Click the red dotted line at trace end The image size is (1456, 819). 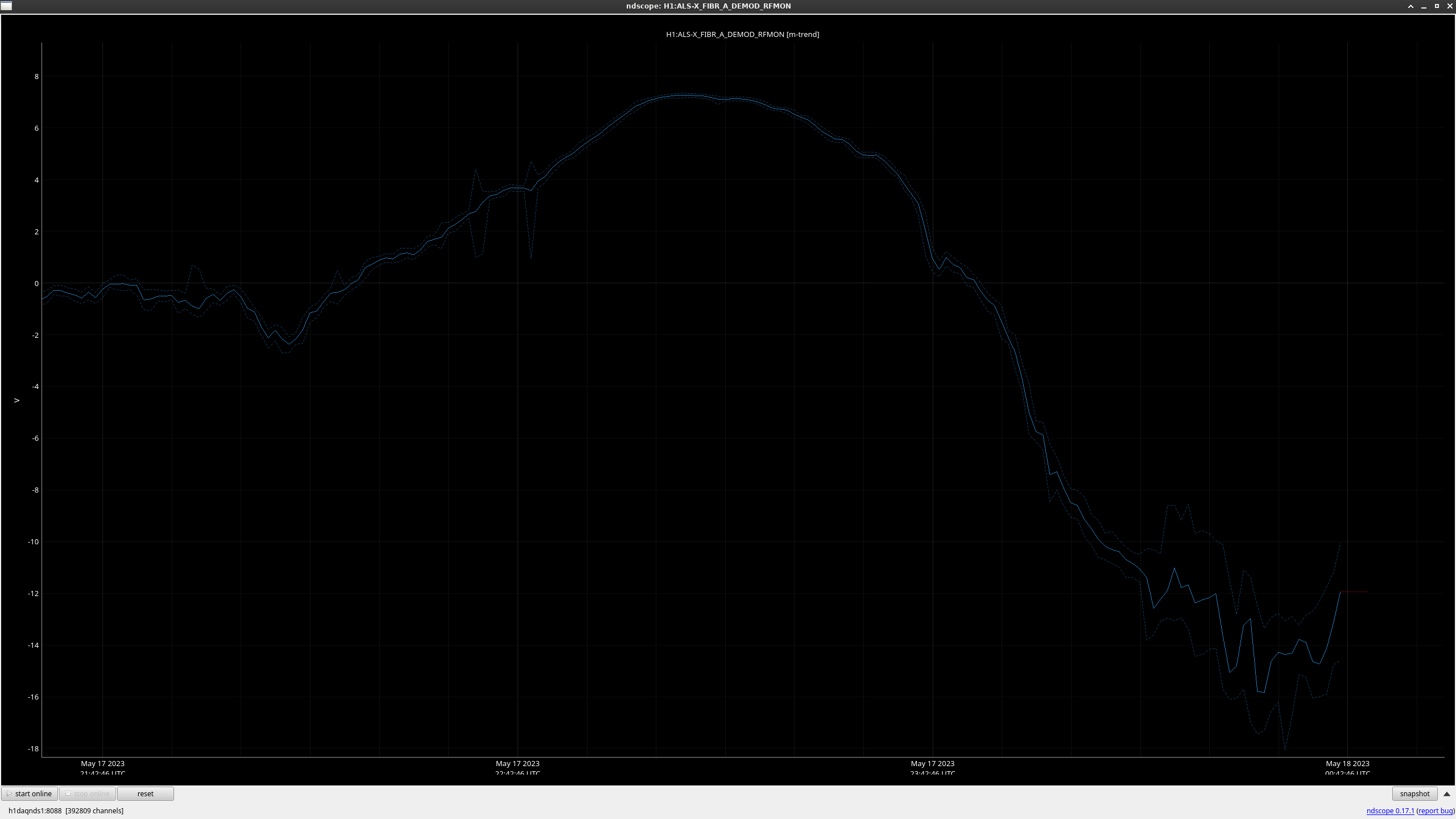point(1354,592)
